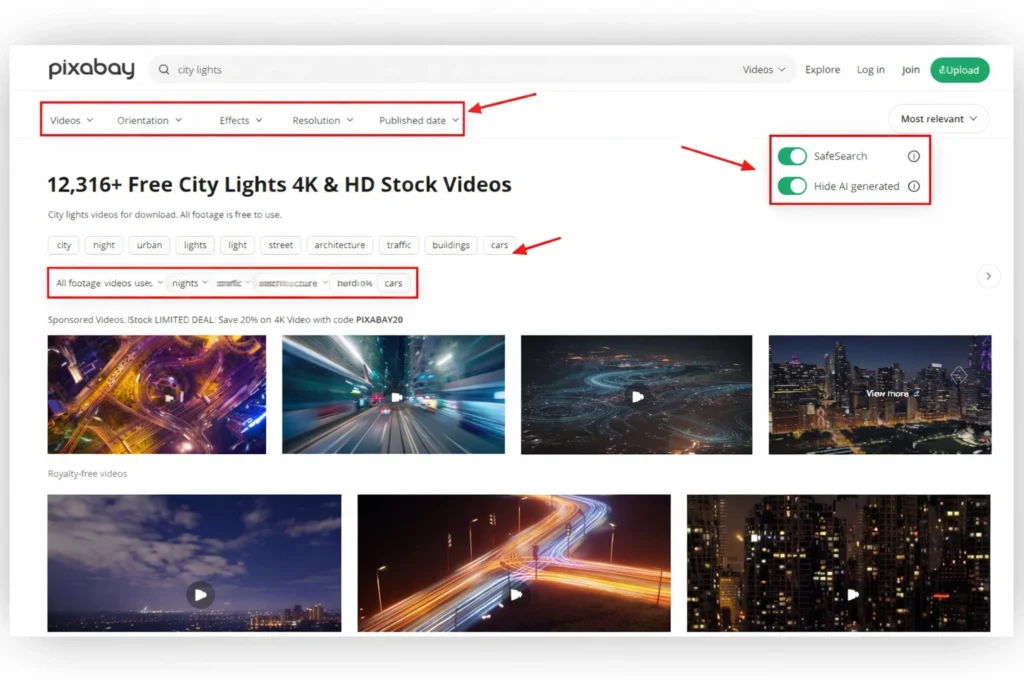Click the city lights search field
Screen dimensions: 1024x683
450,70
